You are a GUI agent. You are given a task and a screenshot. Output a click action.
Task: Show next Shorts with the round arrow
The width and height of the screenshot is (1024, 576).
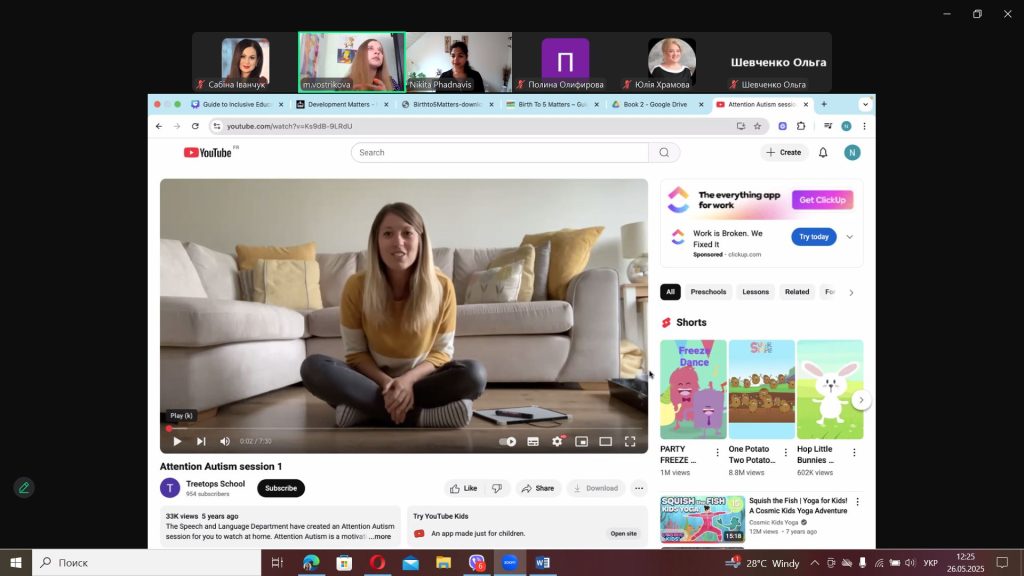(861, 400)
